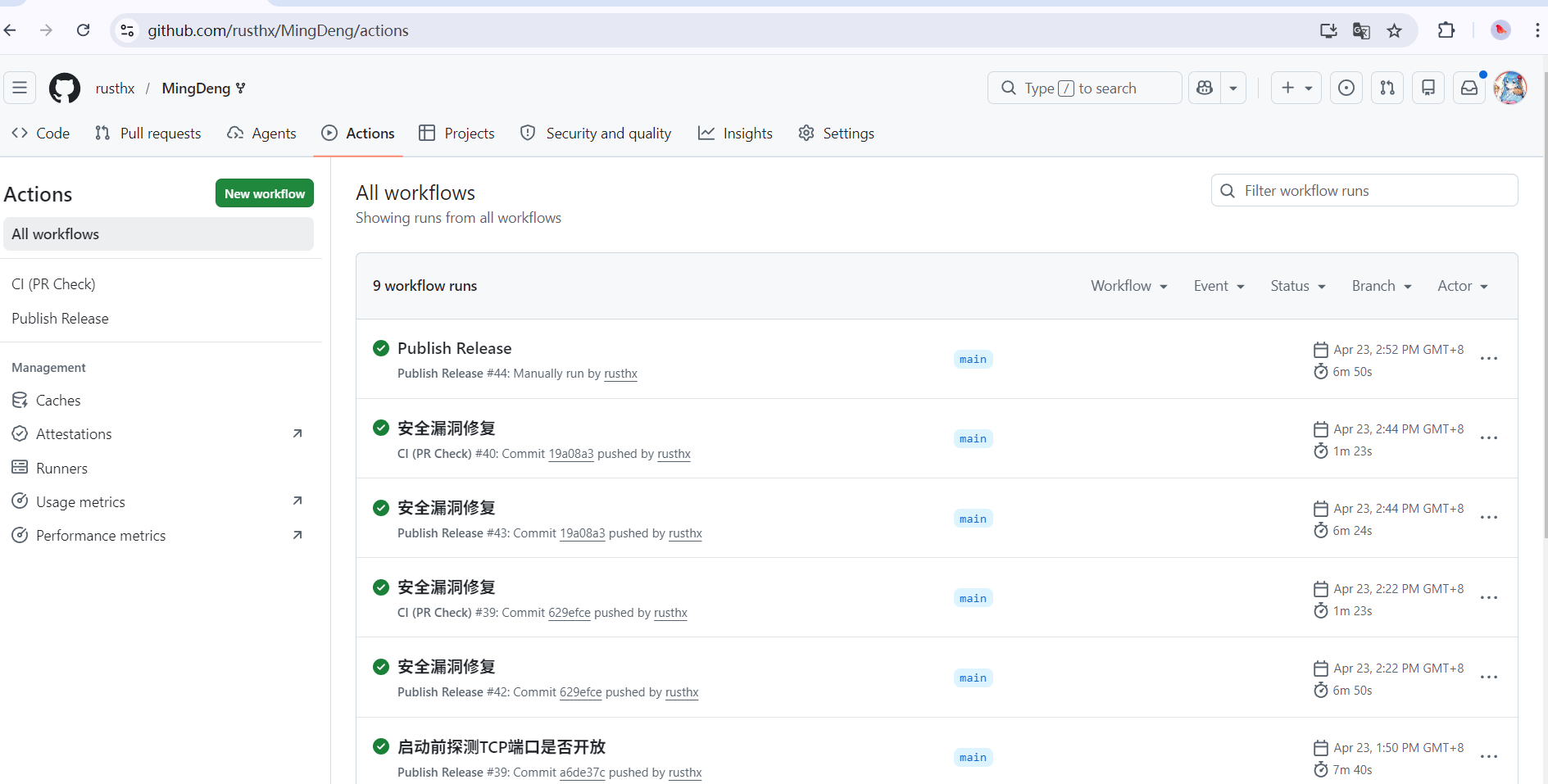The width and height of the screenshot is (1548, 784).
Task: Open the Create new plus dropdown
Action: click(x=1296, y=88)
